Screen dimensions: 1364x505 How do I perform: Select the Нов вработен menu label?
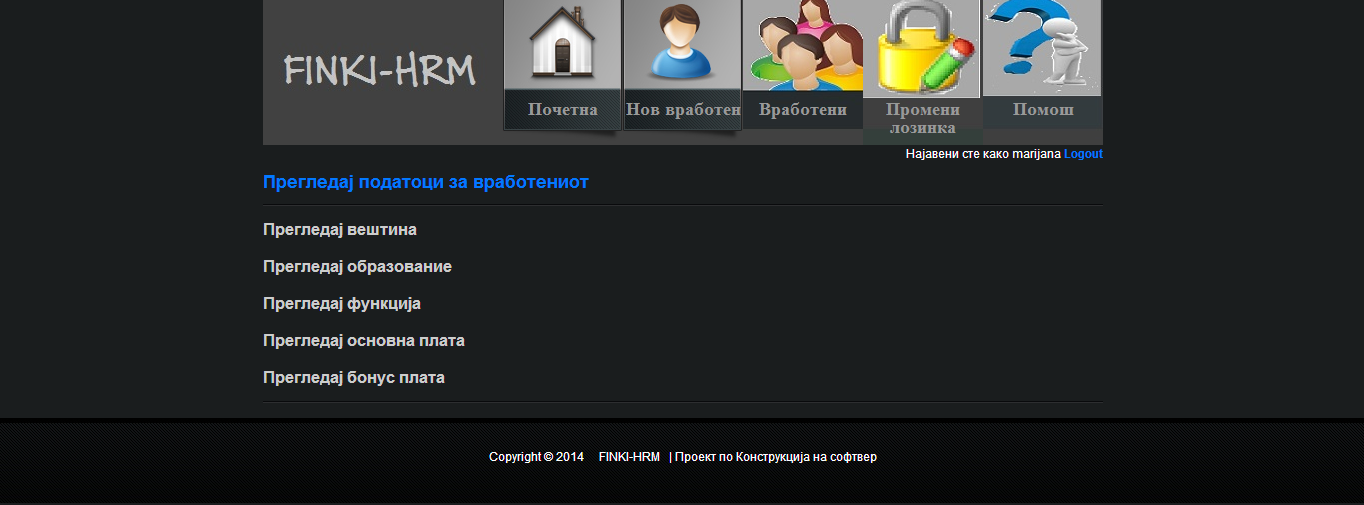click(683, 110)
